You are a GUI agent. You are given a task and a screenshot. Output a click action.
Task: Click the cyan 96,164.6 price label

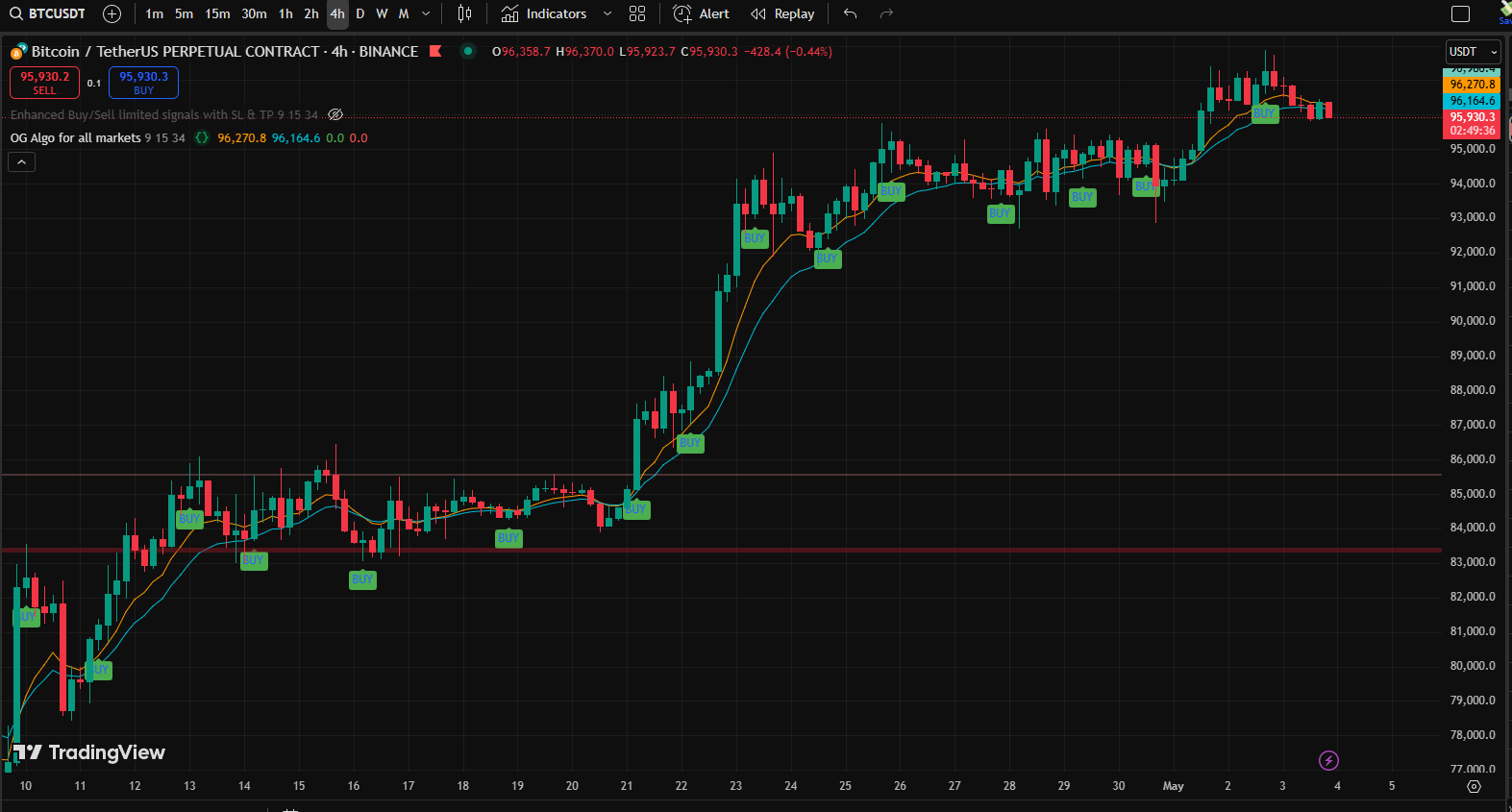1473,101
